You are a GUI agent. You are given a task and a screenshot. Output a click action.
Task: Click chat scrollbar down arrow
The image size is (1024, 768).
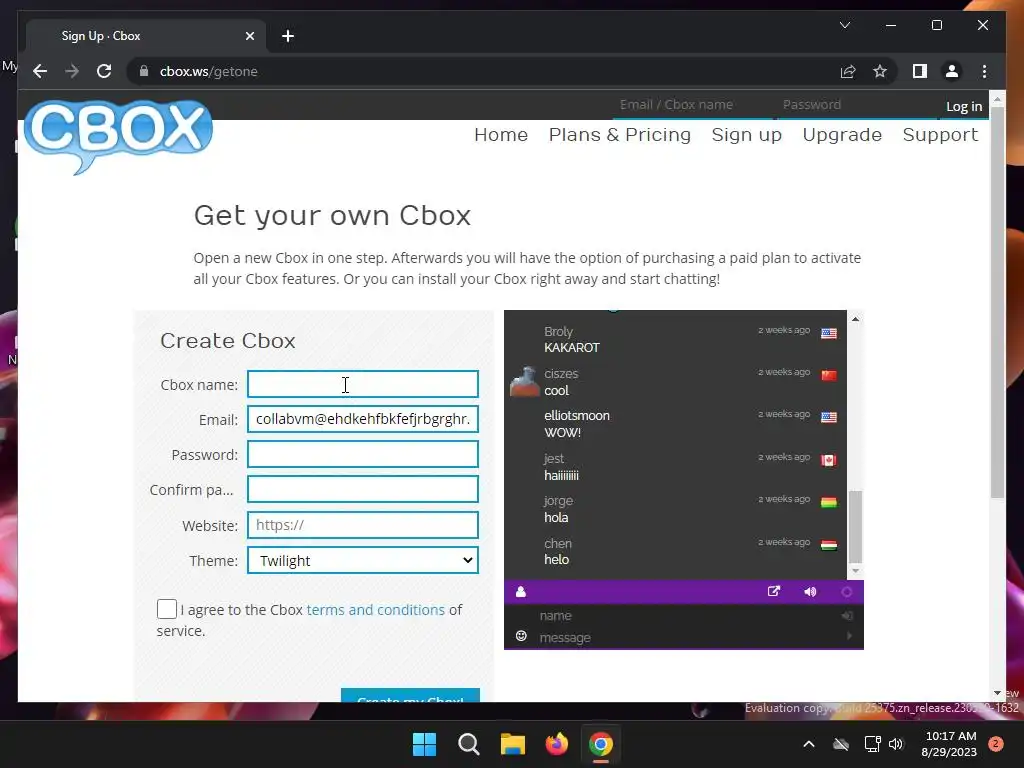855,571
